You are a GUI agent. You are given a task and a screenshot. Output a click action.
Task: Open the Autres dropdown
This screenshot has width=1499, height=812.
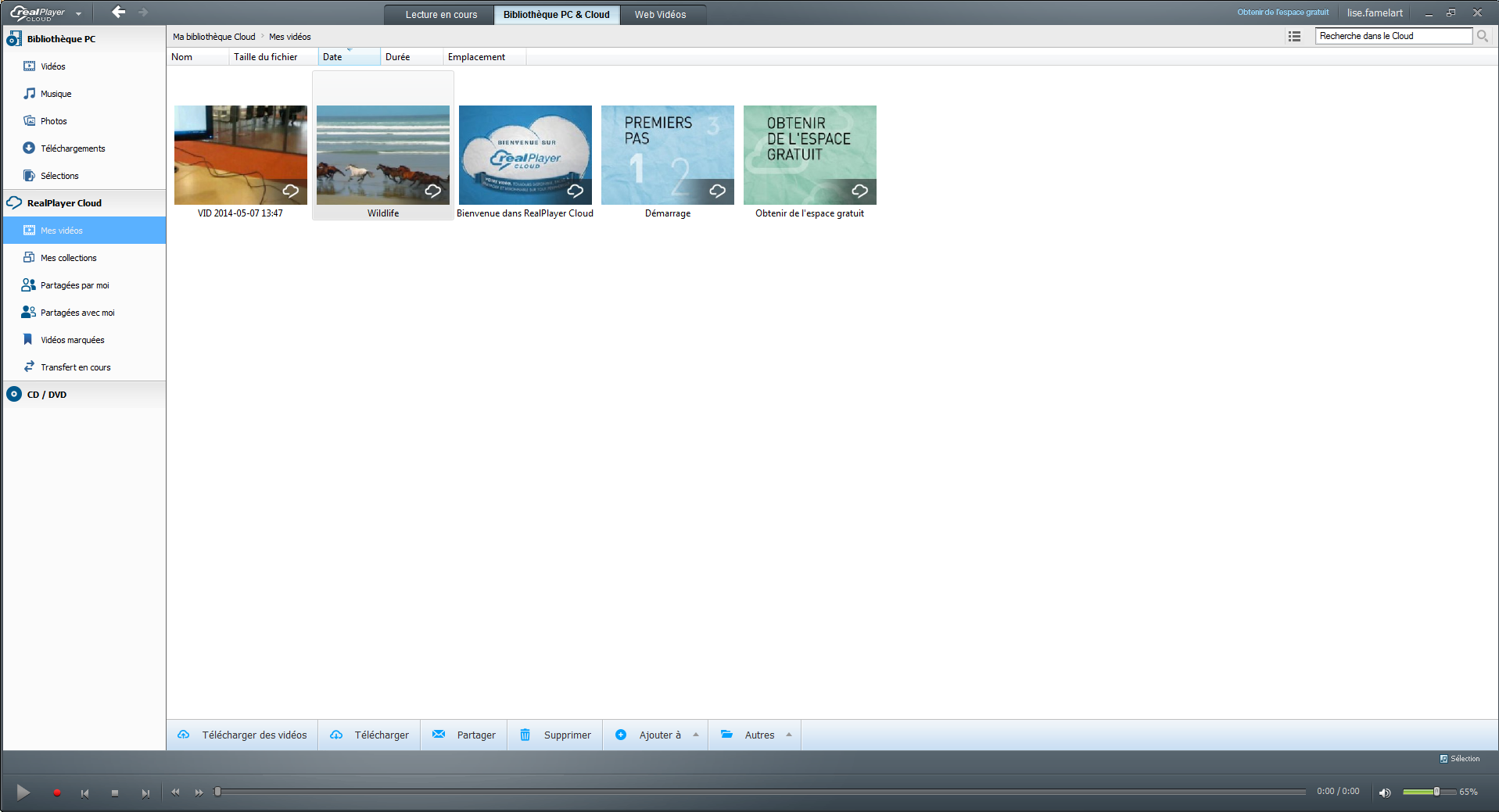[755, 735]
